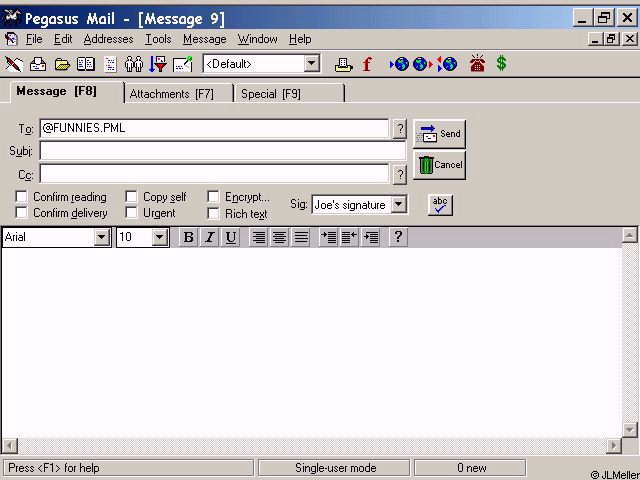Open the Tools menu
The height and width of the screenshot is (480, 640).
coord(158,39)
